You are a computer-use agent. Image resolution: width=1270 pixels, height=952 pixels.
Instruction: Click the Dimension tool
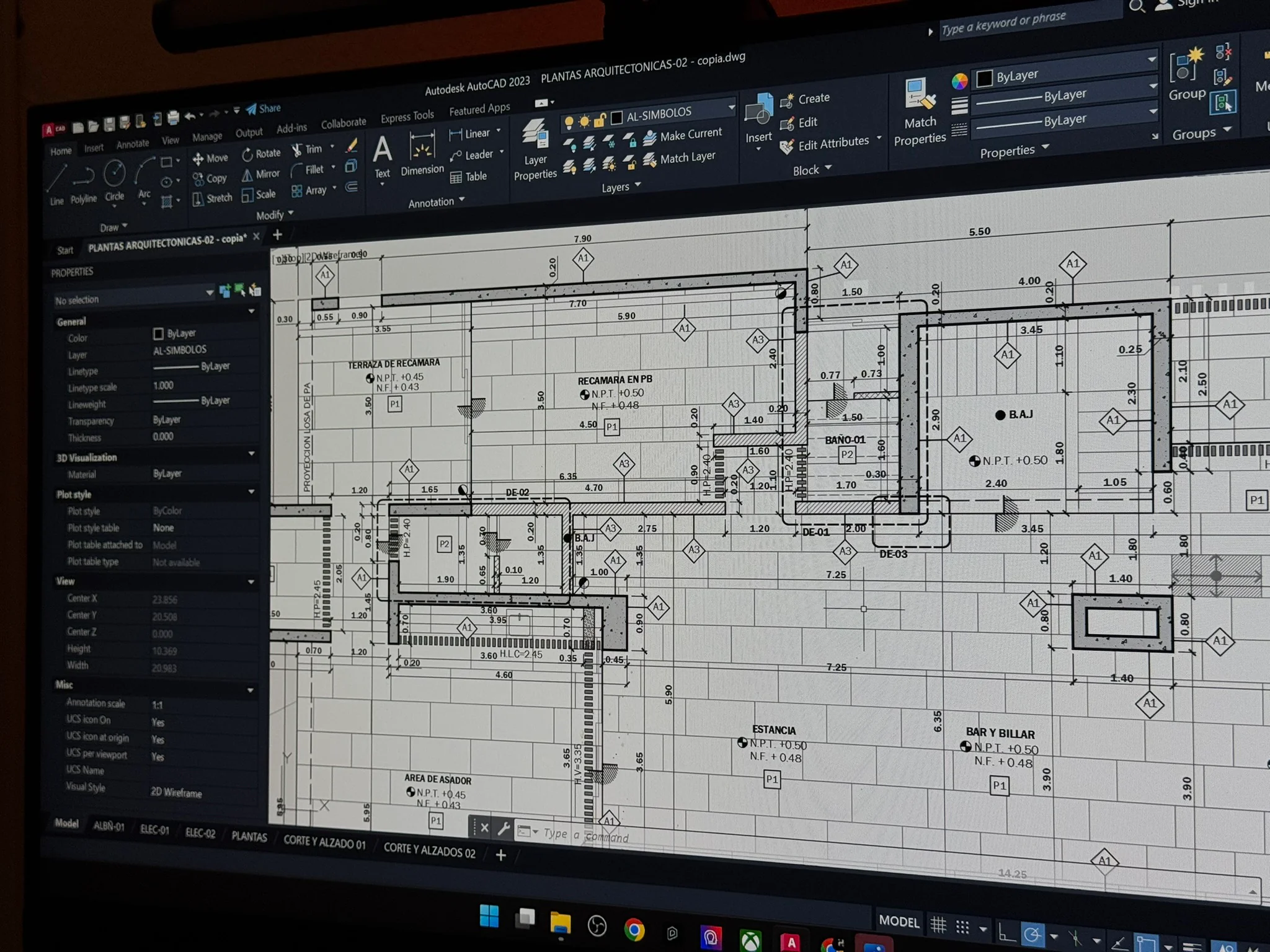[x=422, y=153]
